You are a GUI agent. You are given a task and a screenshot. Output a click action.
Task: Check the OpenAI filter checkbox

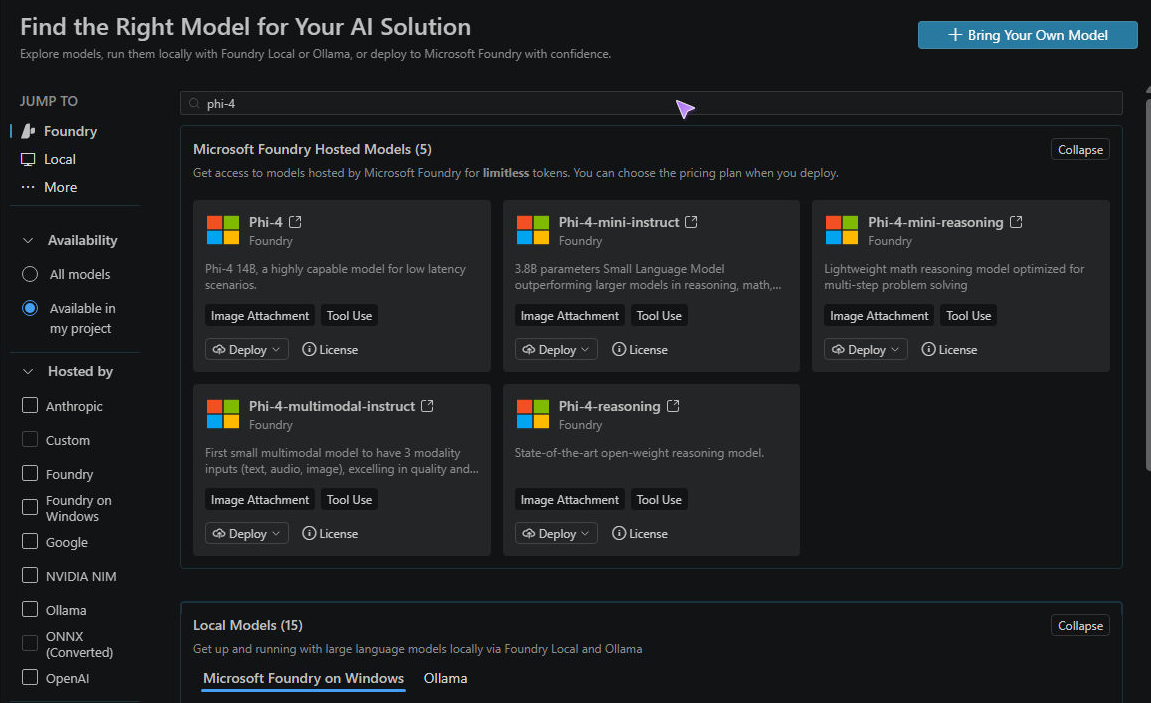tap(30, 677)
